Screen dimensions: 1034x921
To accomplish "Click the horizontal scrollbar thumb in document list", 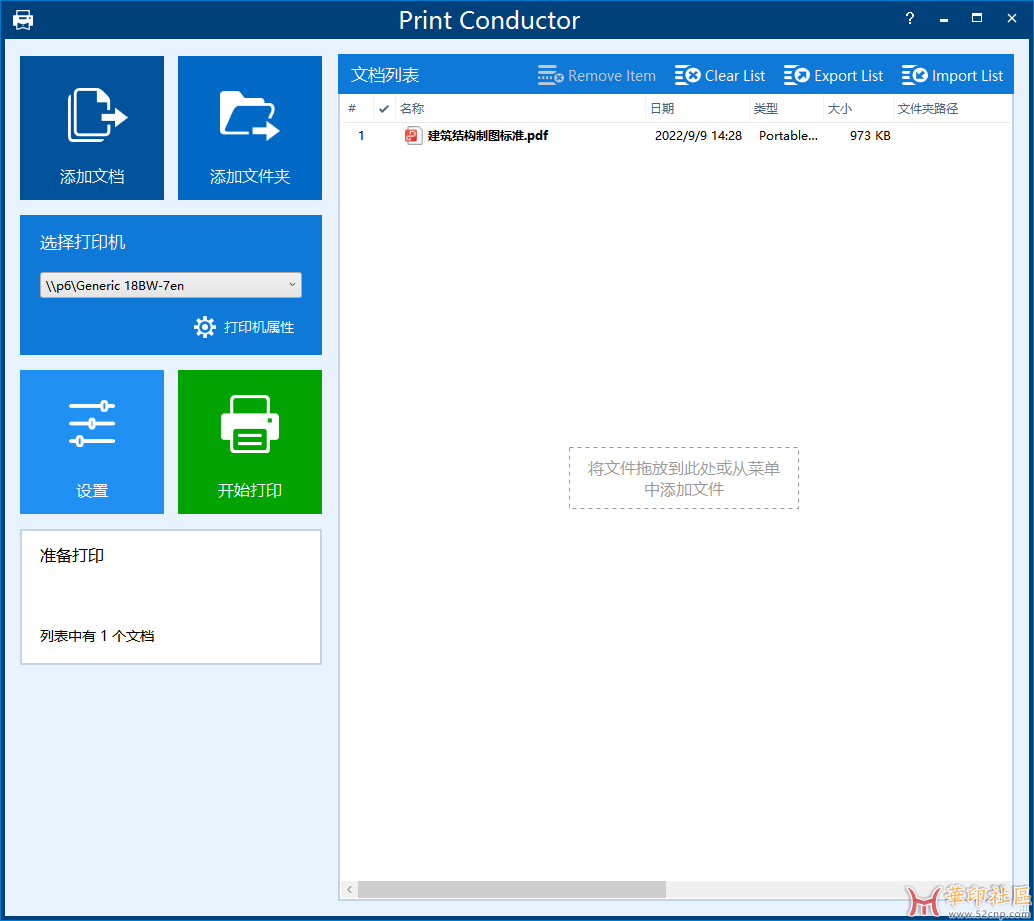I will (x=512, y=889).
